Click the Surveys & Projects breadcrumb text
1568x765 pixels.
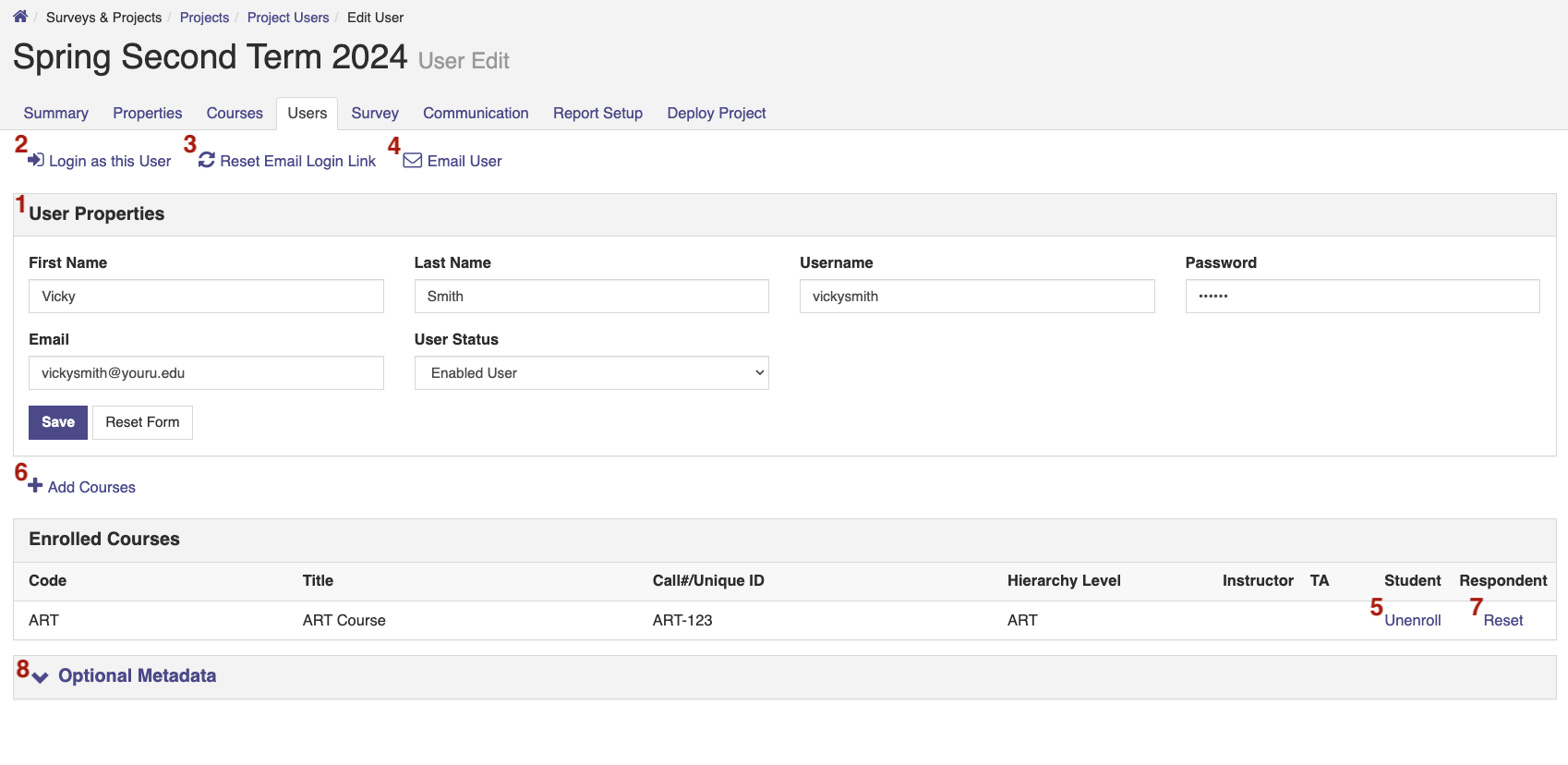point(103,18)
